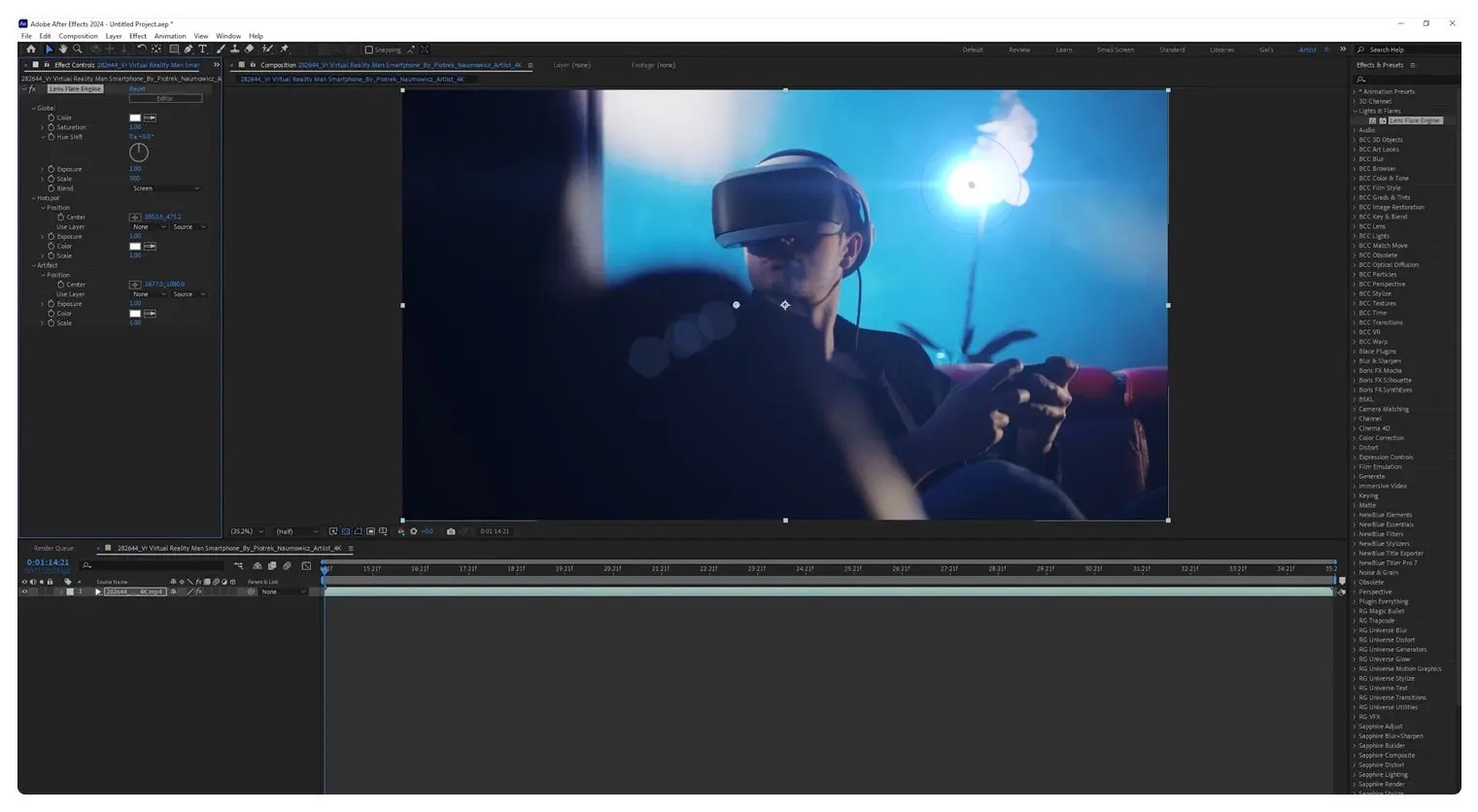Click the Hotspot Color swatch
The image size is (1478, 812).
click(134, 246)
